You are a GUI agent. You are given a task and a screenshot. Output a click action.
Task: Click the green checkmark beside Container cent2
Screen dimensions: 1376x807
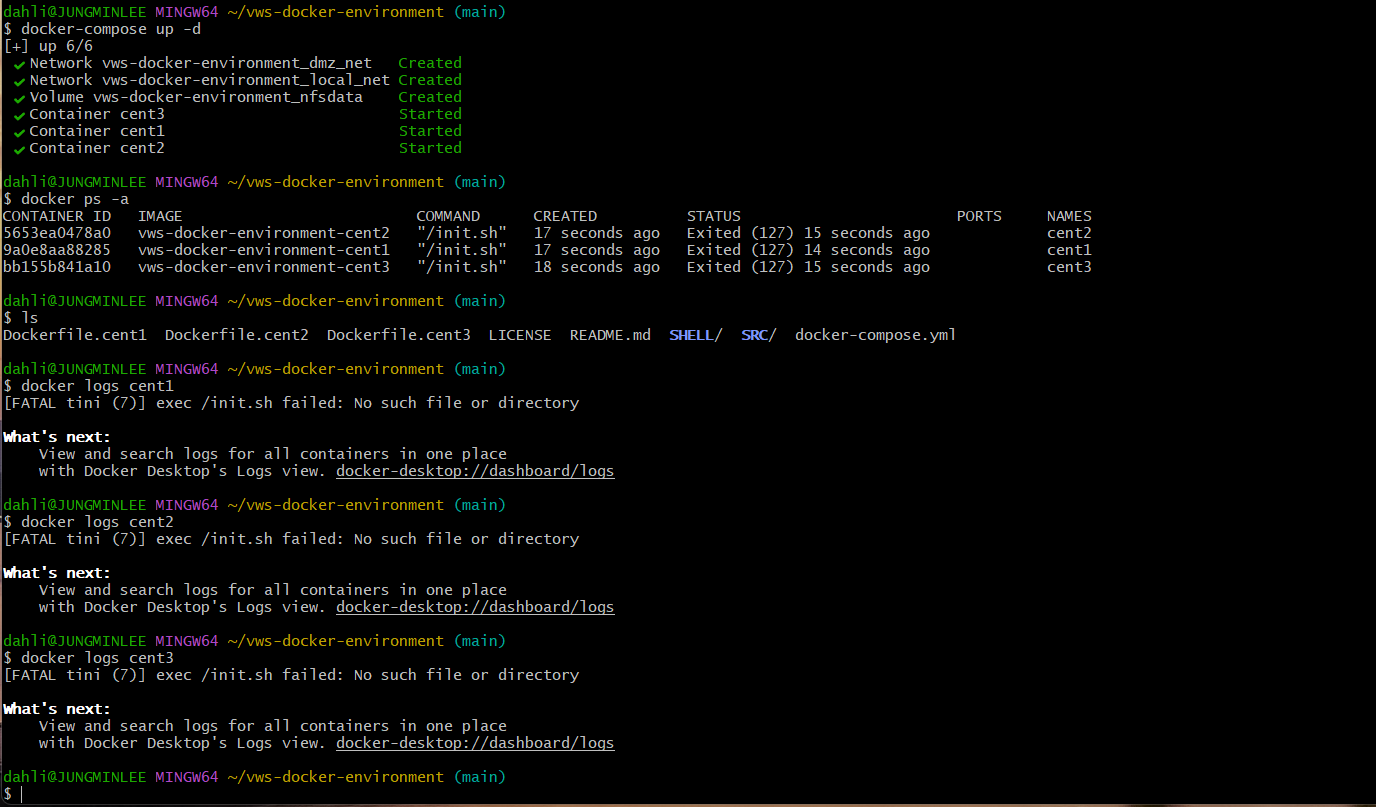point(19,149)
